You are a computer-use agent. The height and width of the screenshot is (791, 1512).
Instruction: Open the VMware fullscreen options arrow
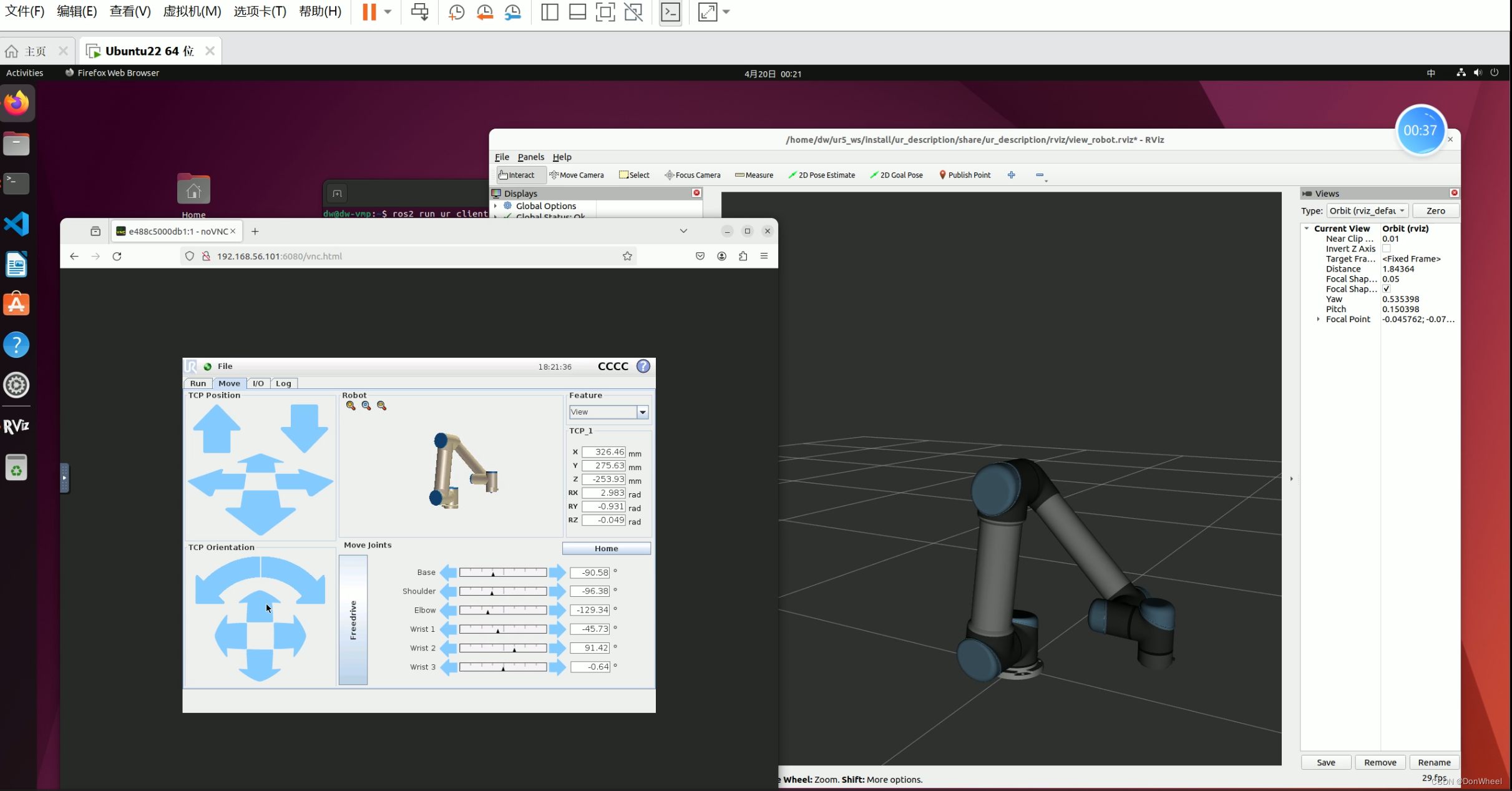(726, 12)
